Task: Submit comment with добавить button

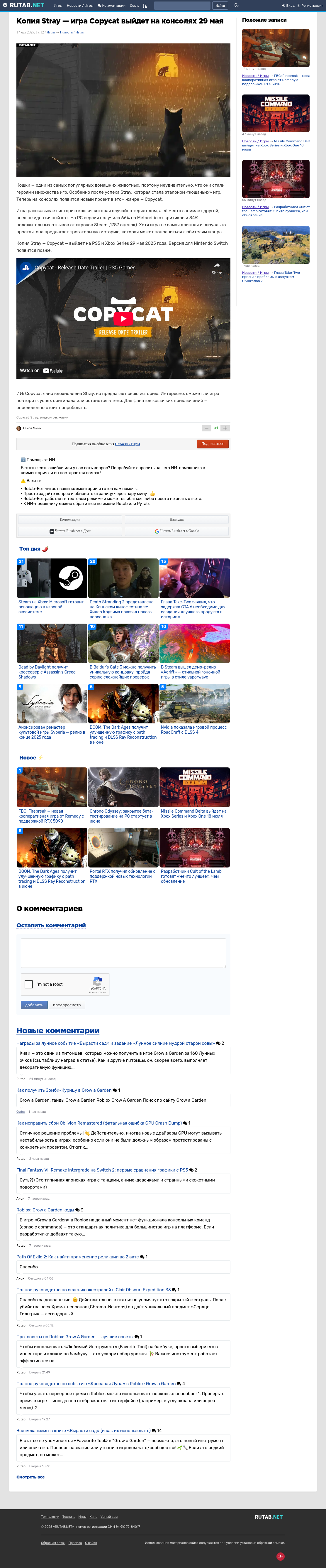Action: [x=34, y=1005]
